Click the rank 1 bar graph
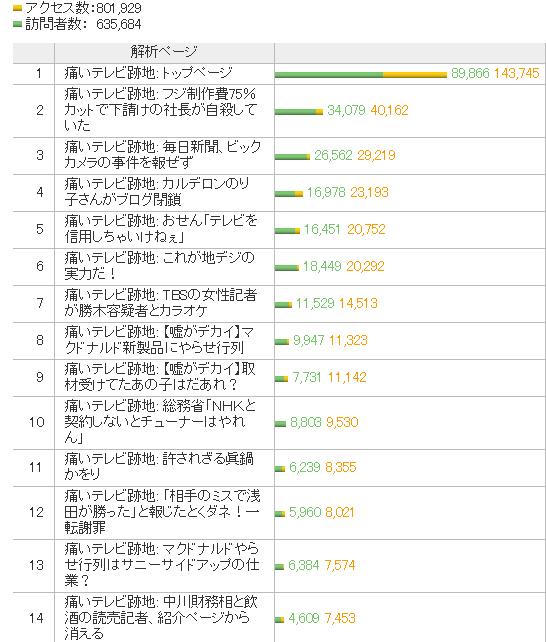The width and height of the screenshot is (546, 642). (361, 75)
